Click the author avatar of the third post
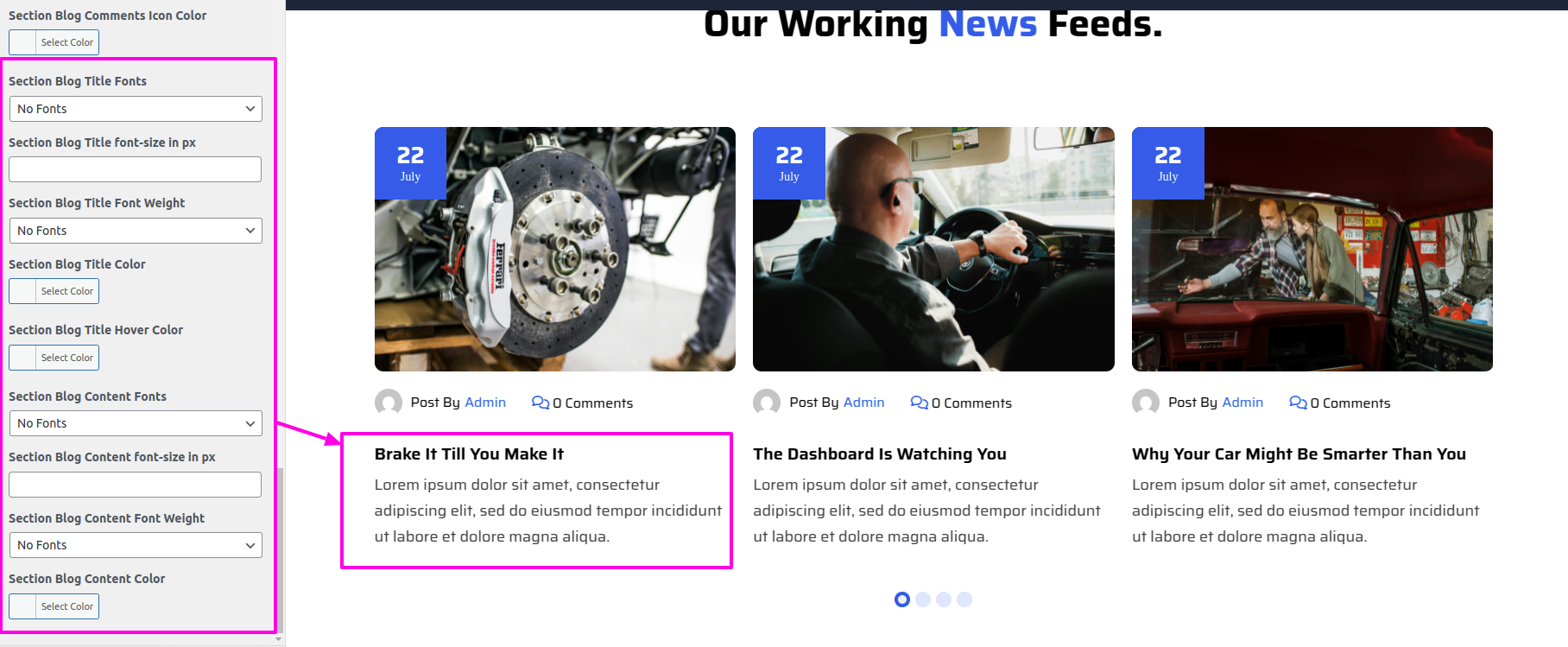 click(x=1146, y=403)
